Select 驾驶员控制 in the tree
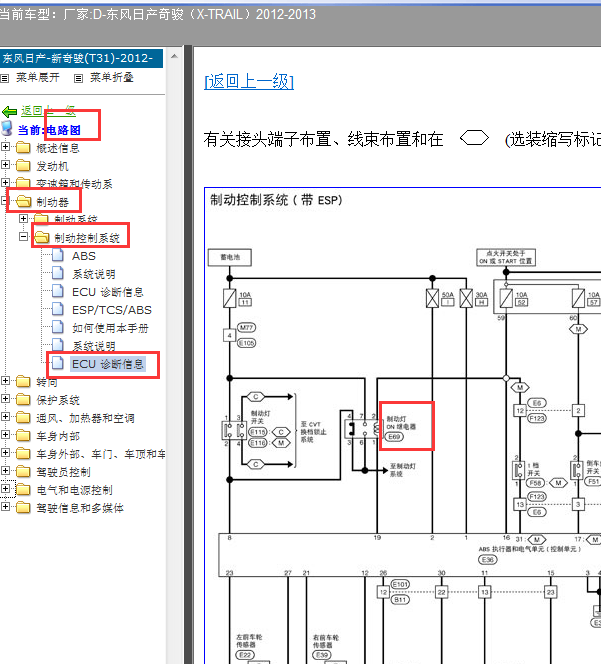The height and width of the screenshot is (664, 601). [x=63, y=472]
